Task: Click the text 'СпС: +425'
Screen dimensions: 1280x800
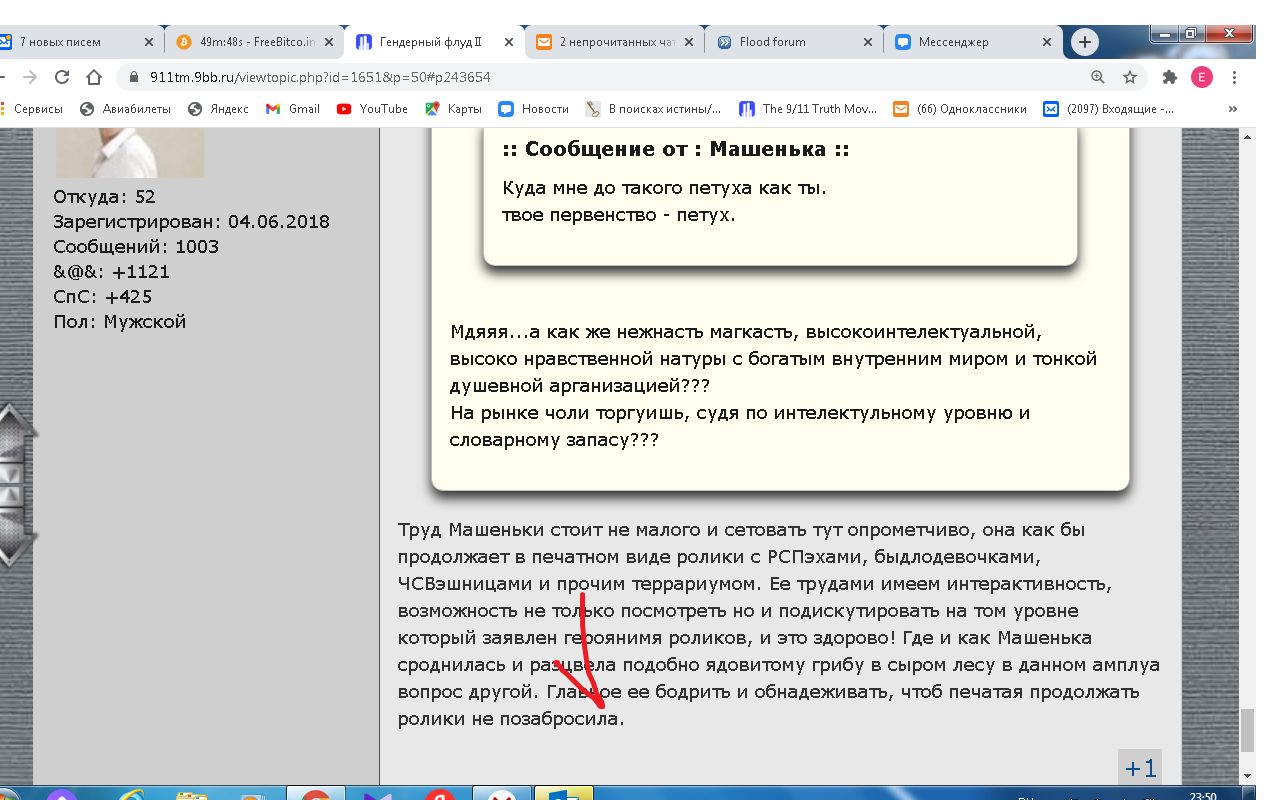Action: click(102, 297)
